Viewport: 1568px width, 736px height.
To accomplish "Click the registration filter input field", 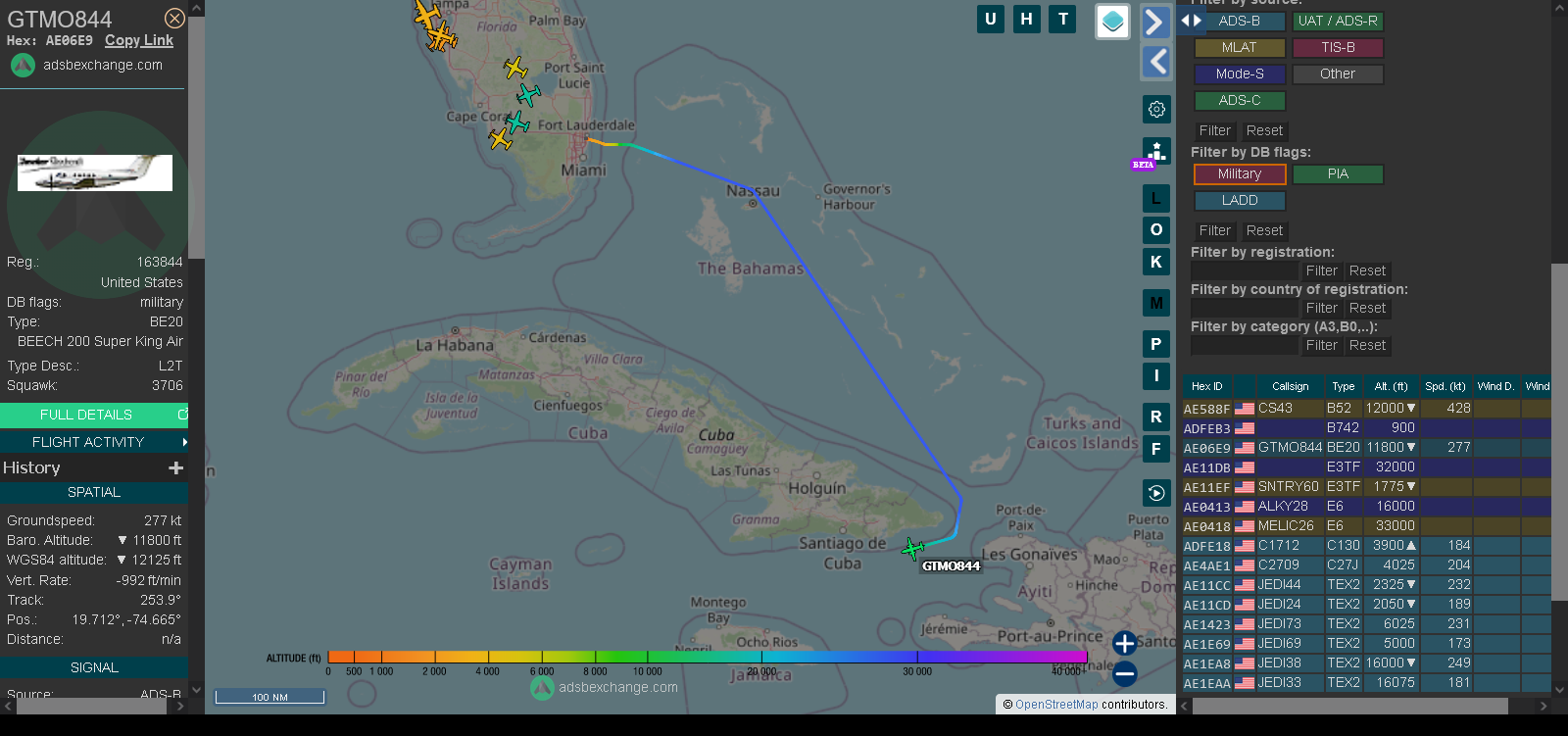I will [1244, 270].
